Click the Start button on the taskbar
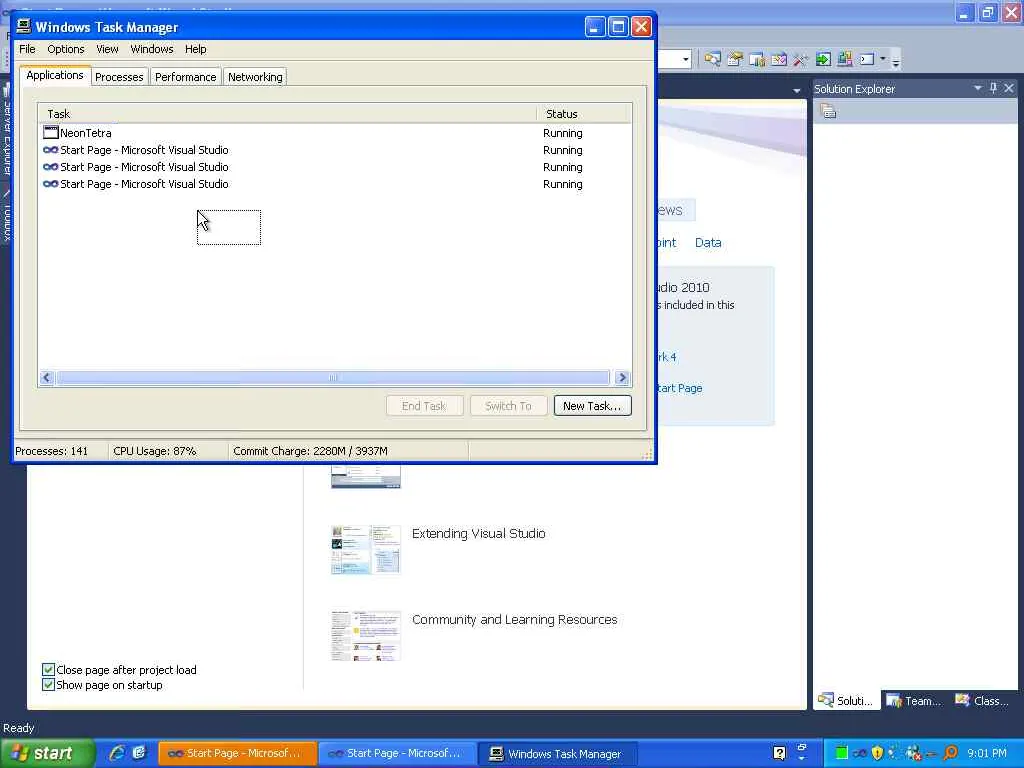Viewport: 1024px width, 768px height. click(47, 753)
